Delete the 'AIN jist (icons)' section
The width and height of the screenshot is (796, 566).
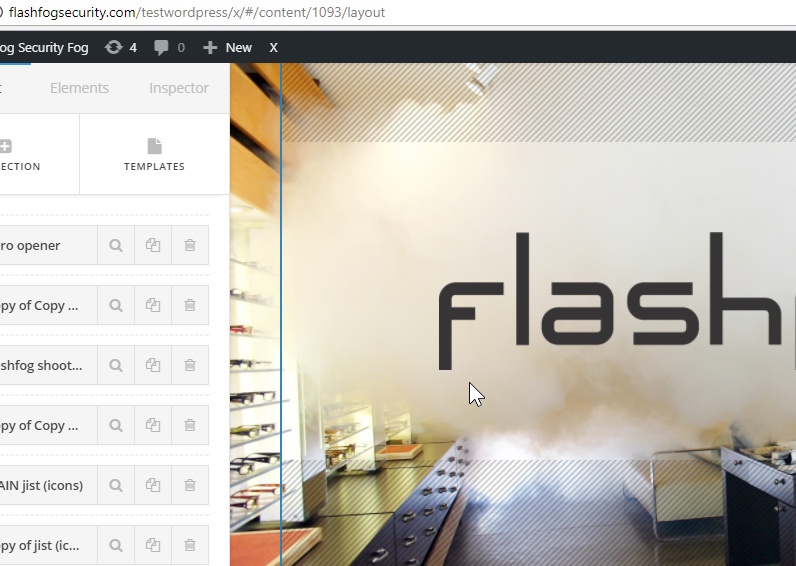(190, 485)
